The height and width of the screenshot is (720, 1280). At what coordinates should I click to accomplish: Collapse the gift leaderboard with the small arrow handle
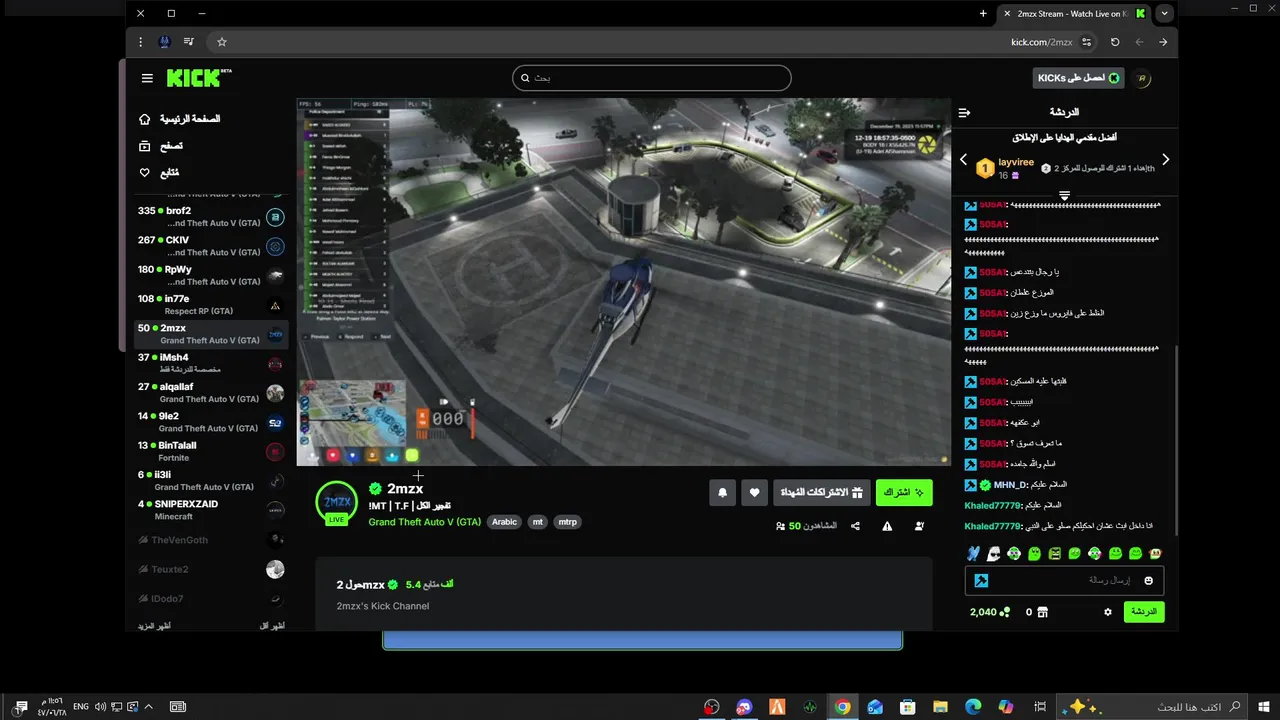click(x=1064, y=195)
